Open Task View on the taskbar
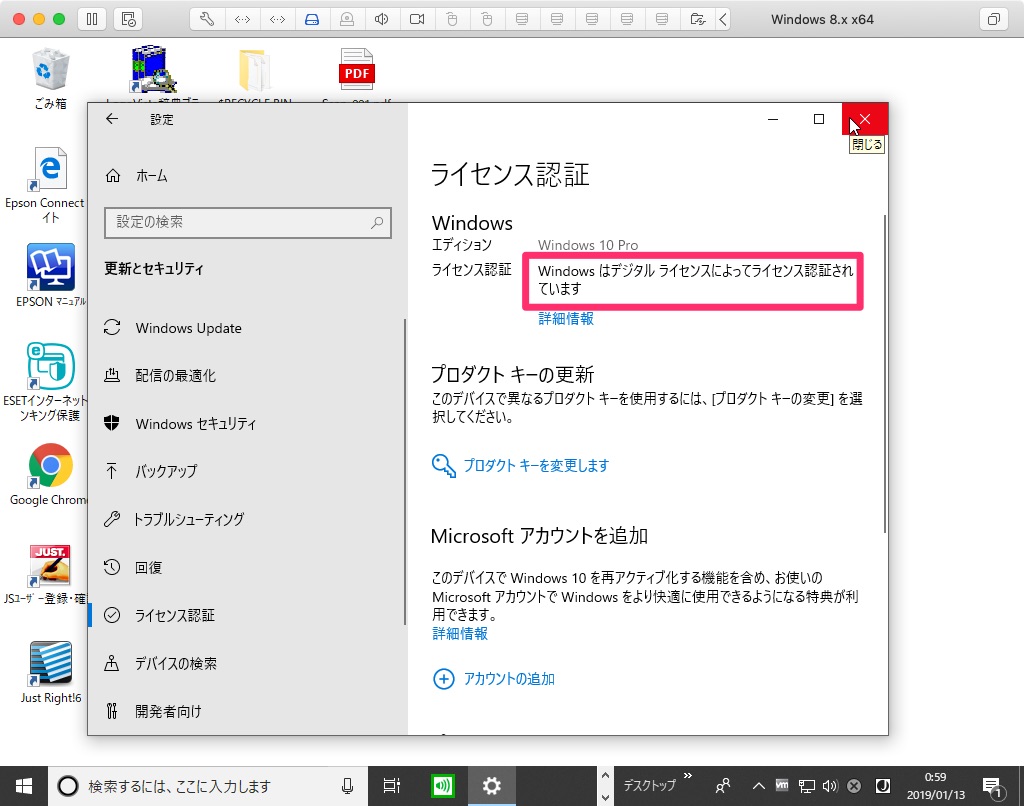 [391, 786]
